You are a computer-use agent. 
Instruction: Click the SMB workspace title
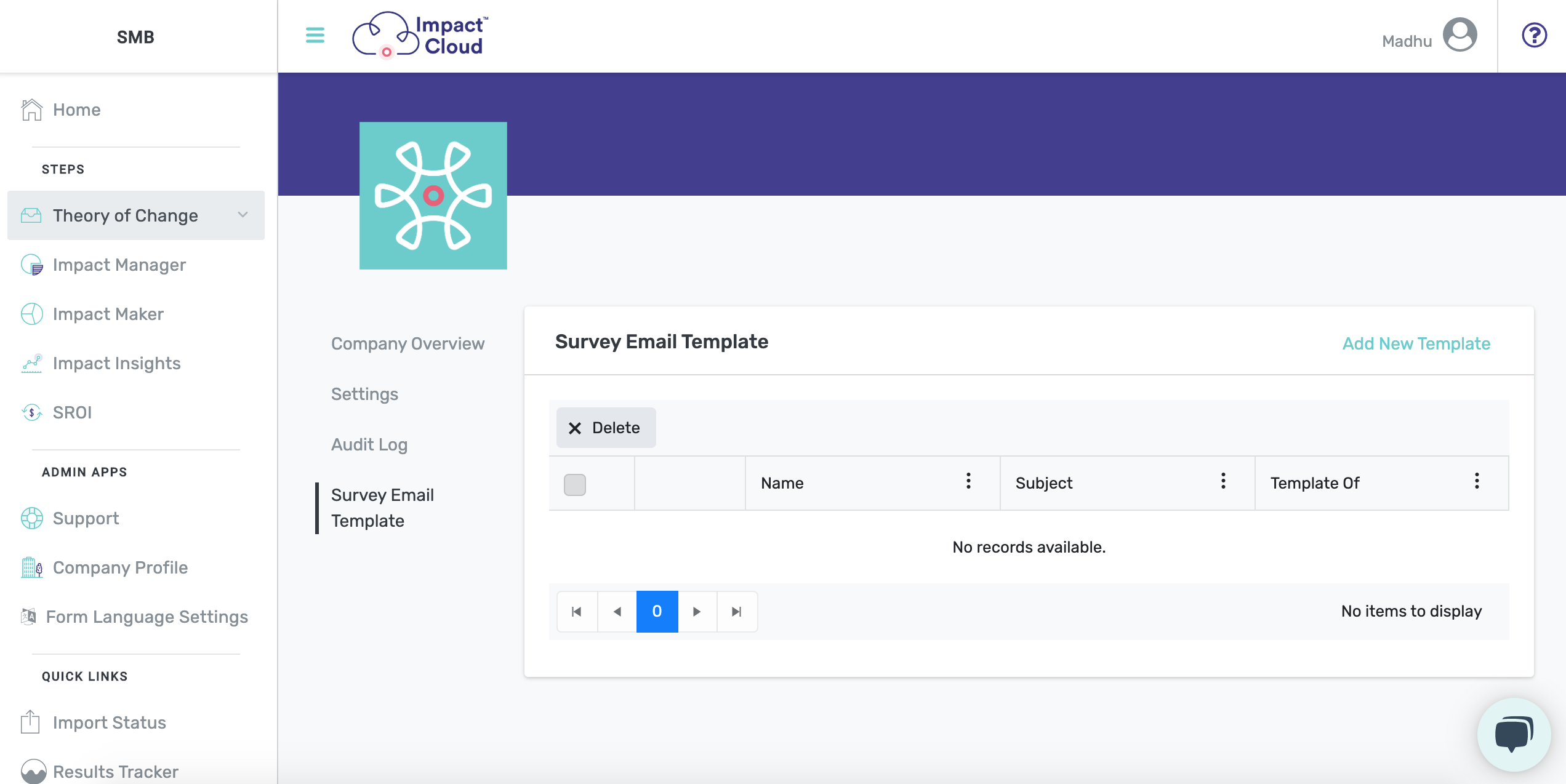pyautogui.click(x=135, y=37)
